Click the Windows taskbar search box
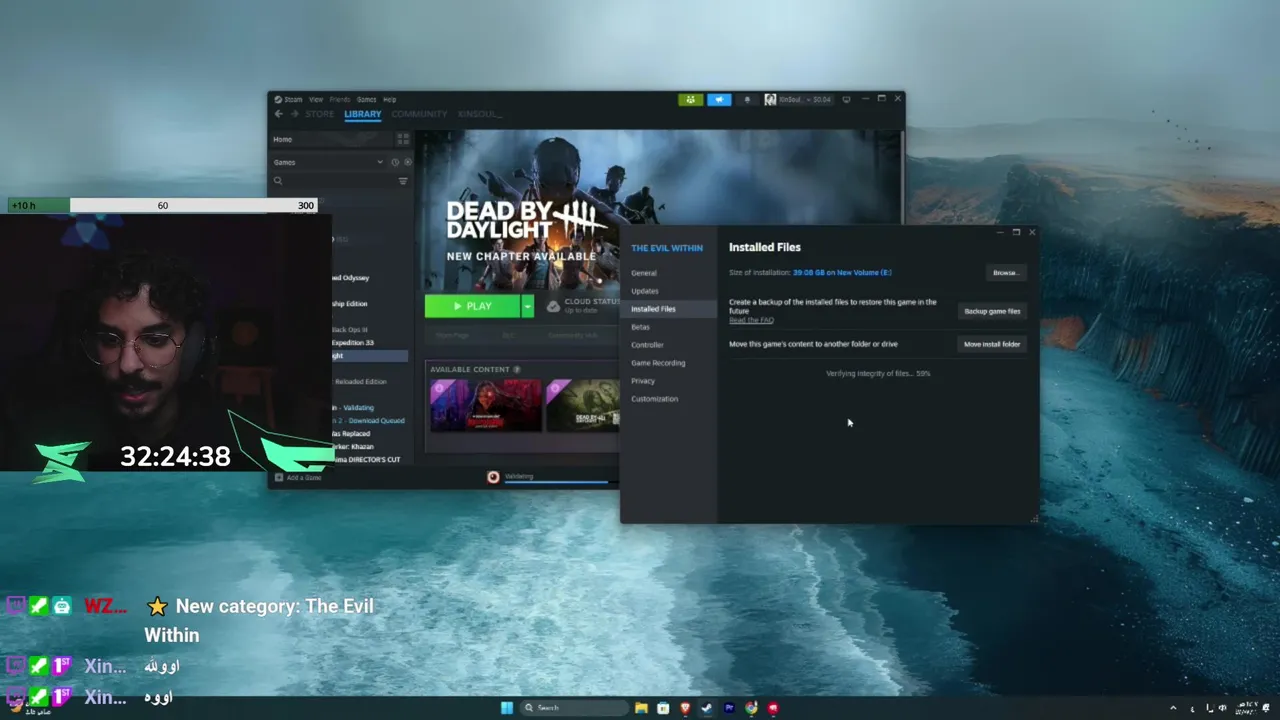The height and width of the screenshot is (720, 1280). pyautogui.click(x=575, y=708)
